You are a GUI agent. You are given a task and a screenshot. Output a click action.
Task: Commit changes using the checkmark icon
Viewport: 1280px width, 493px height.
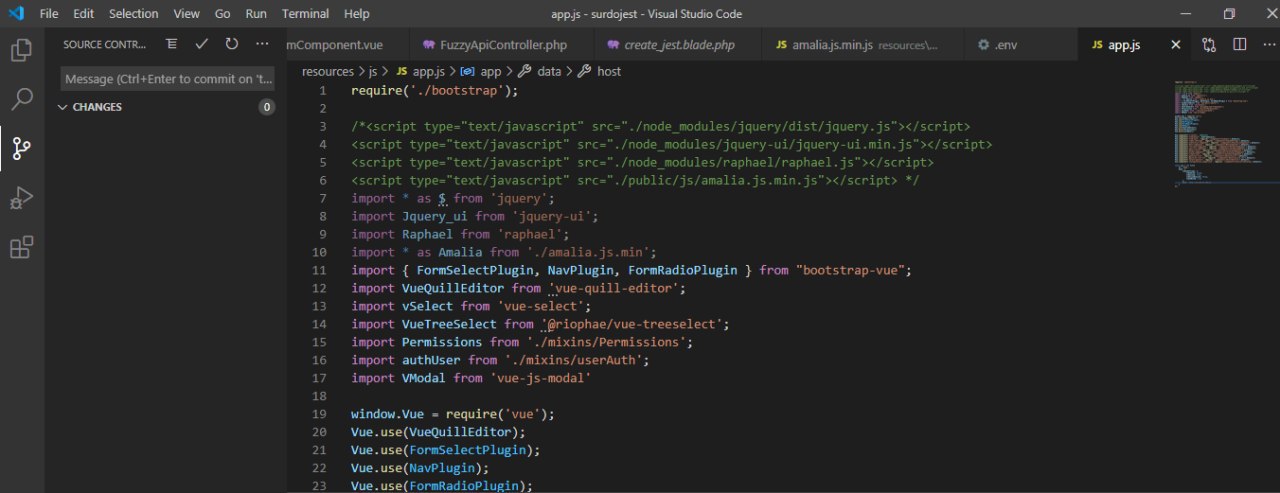202,44
